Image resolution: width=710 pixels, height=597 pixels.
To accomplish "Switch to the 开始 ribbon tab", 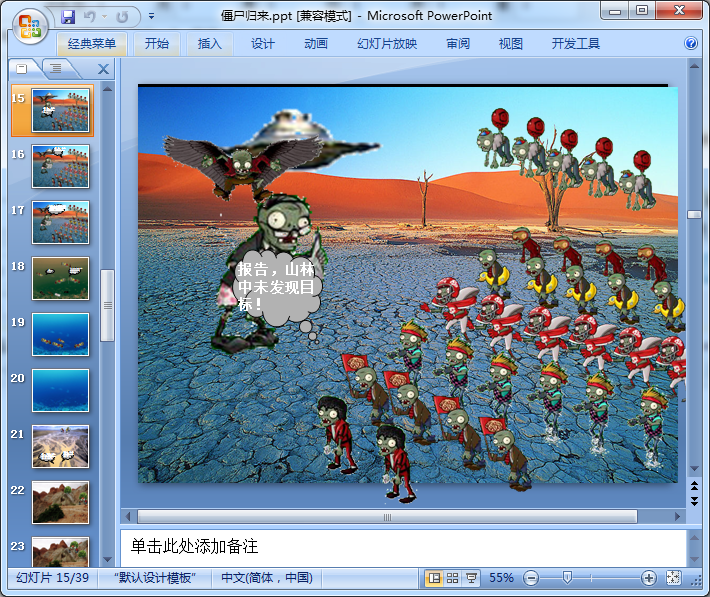I will pyautogui.click(x=157, y=43).
